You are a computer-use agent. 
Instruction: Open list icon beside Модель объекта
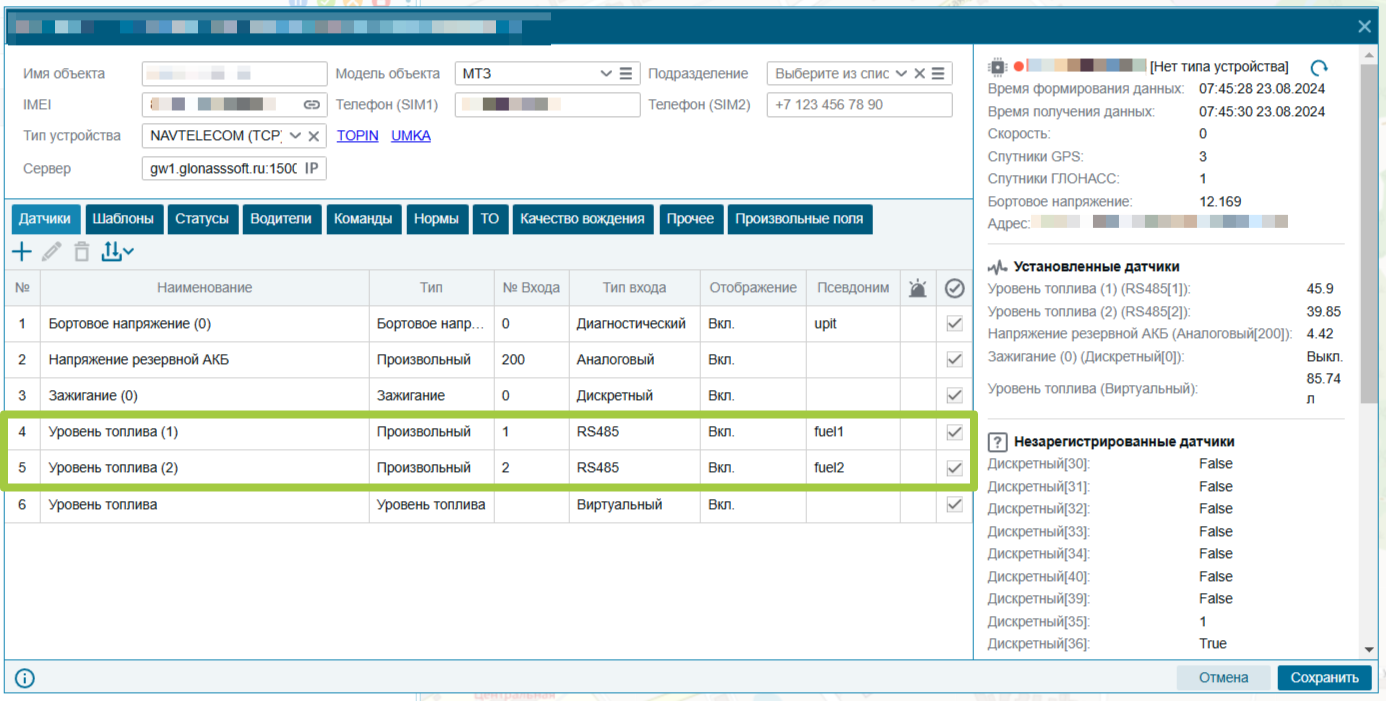point(626,73)
